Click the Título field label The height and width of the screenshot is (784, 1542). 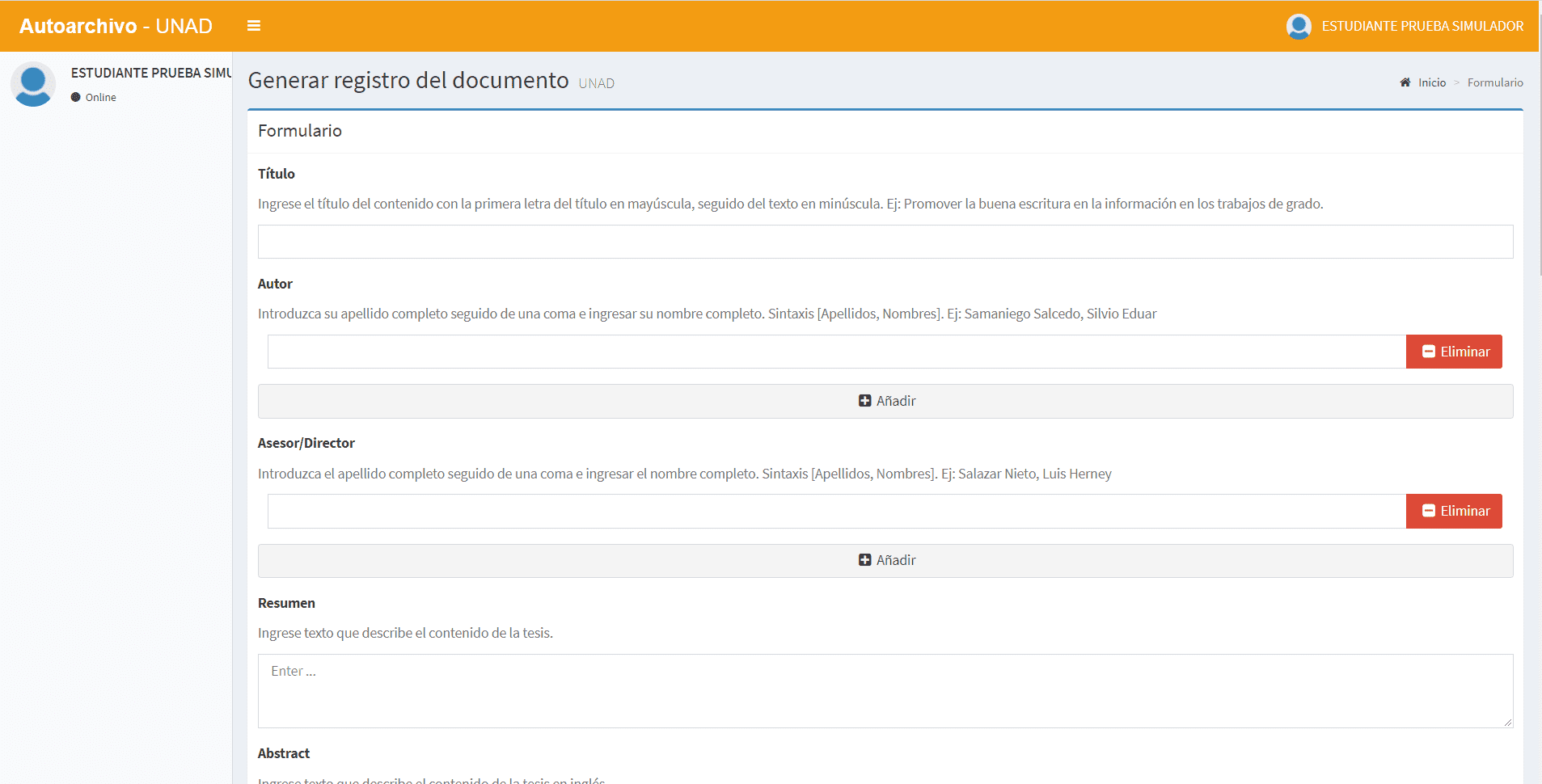pyautogui.click(x=276, y=174)
